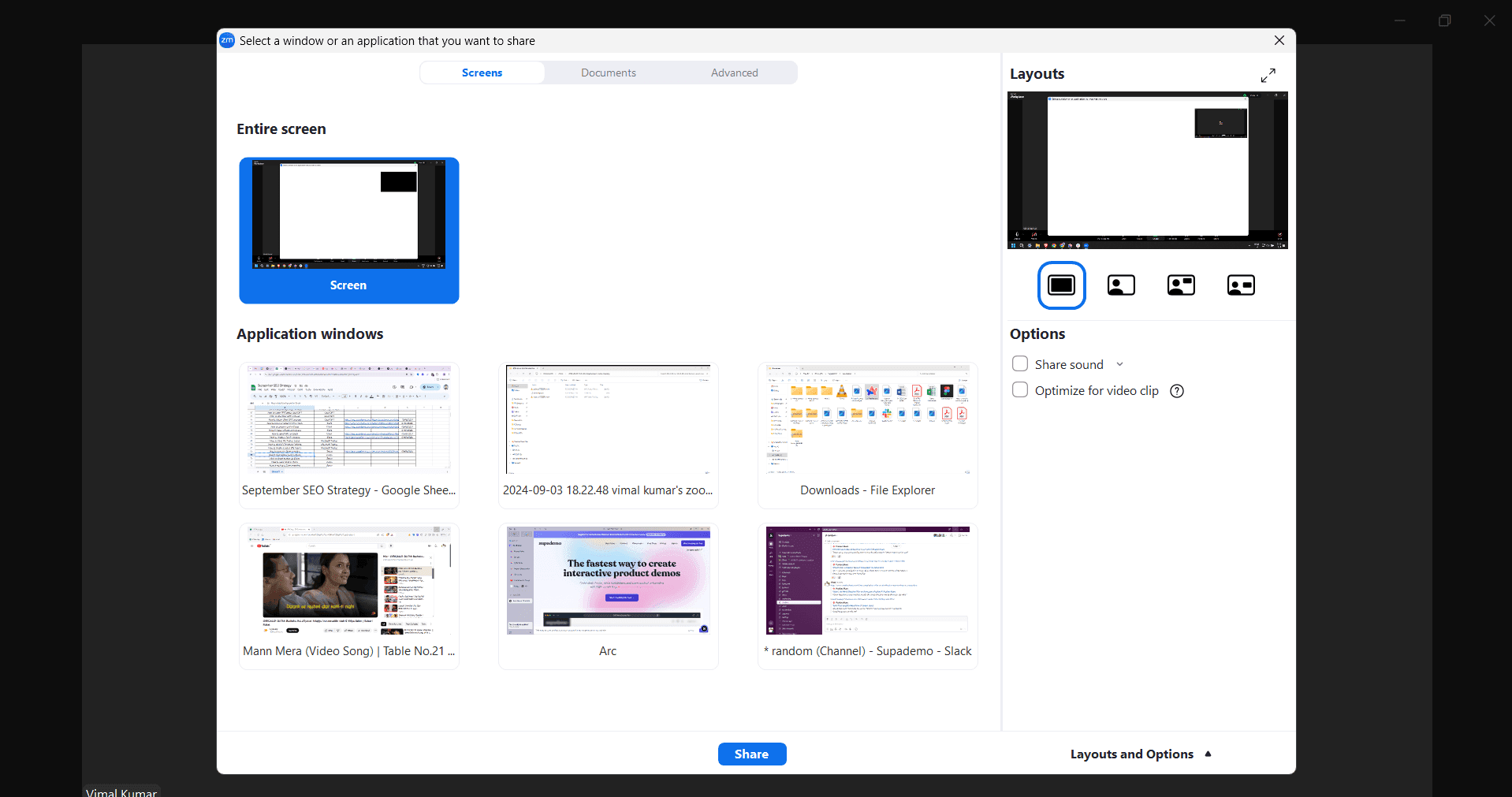Choose the picture-in-picture layout icon
Screen dimensions: 1512x797
(1180, 285)
